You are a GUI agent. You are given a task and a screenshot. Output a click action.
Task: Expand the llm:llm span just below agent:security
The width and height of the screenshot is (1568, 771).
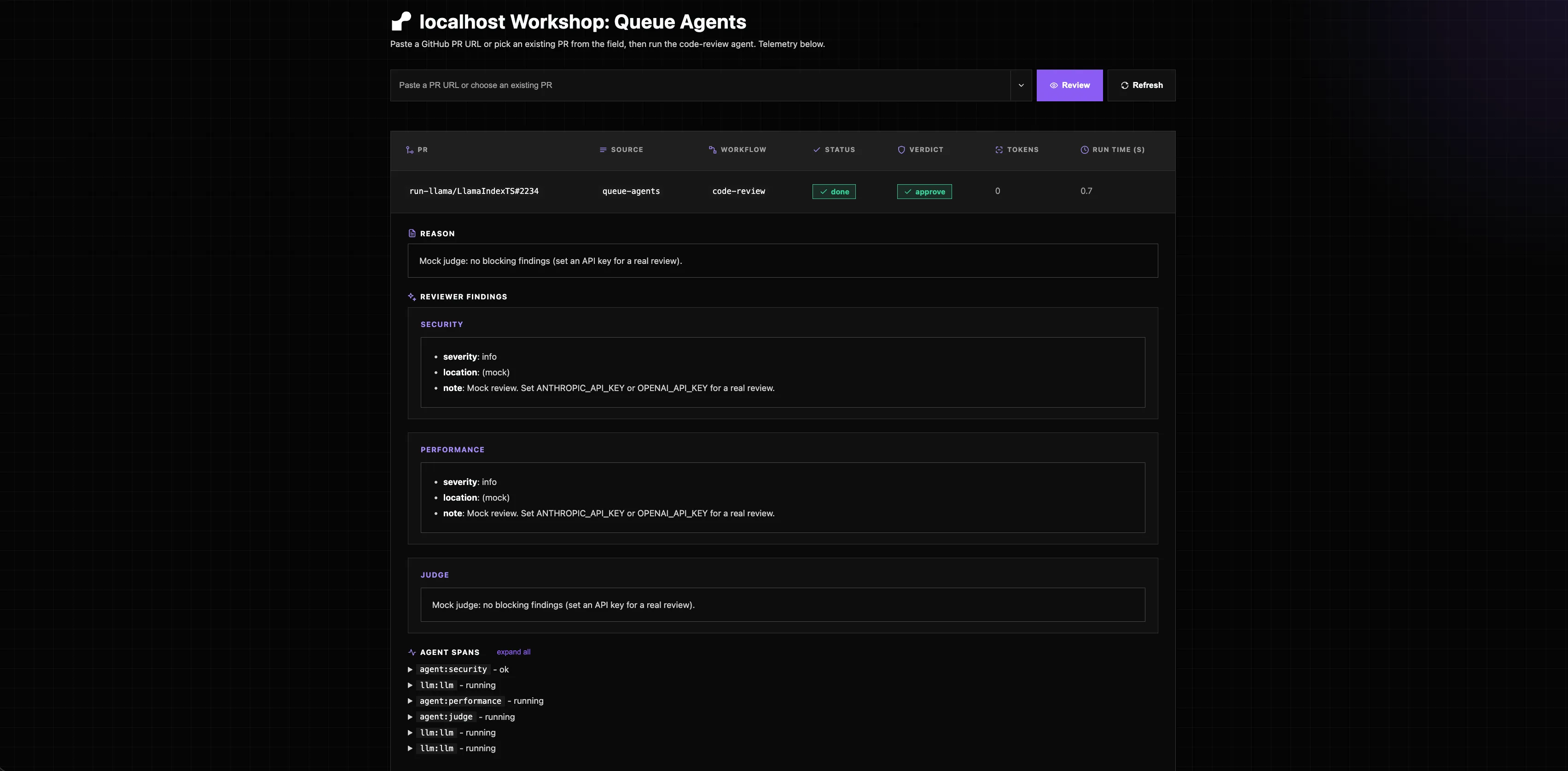(410, 685)
